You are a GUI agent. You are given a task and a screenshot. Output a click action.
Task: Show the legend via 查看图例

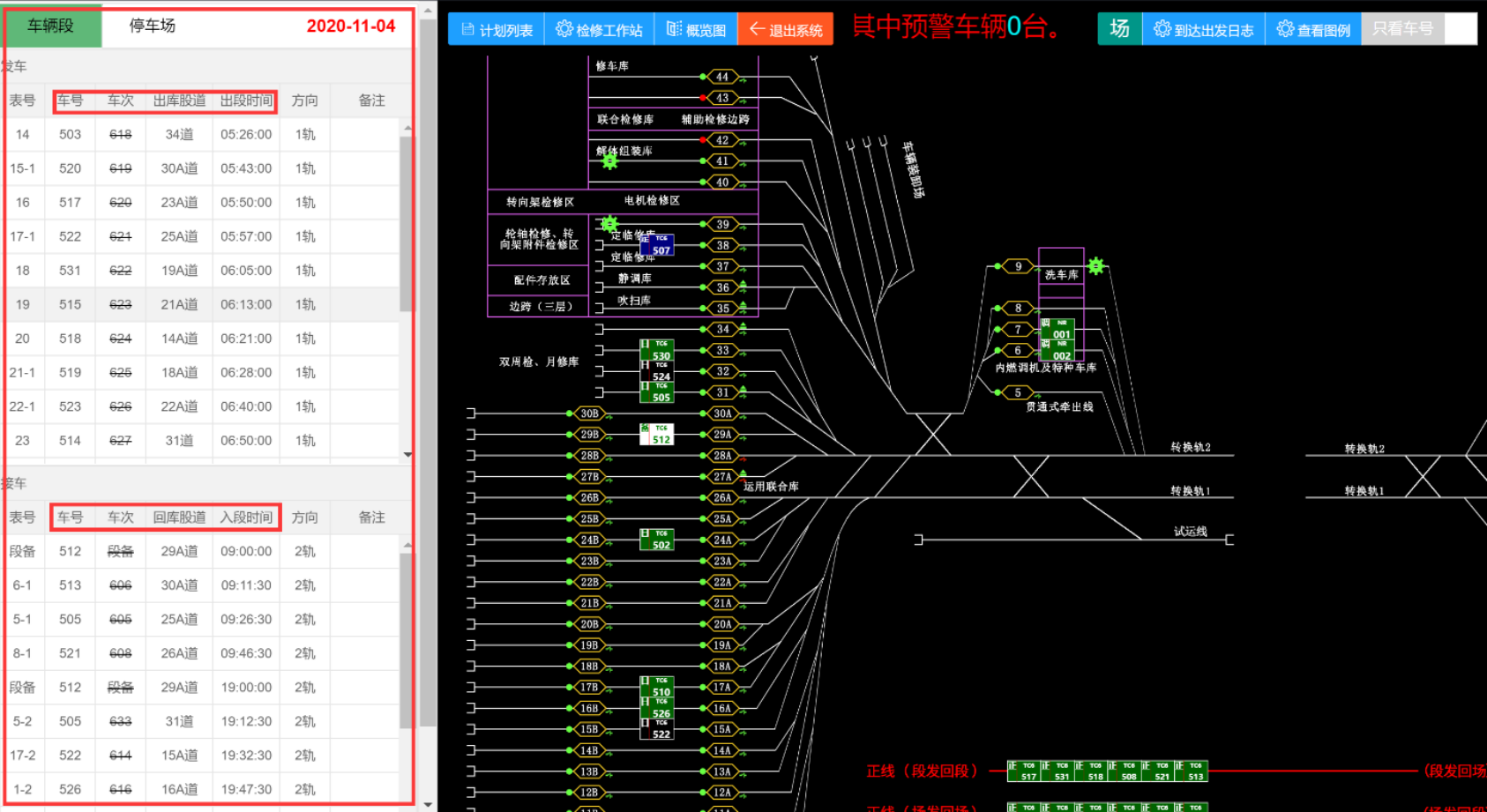tap(1313, 29)
